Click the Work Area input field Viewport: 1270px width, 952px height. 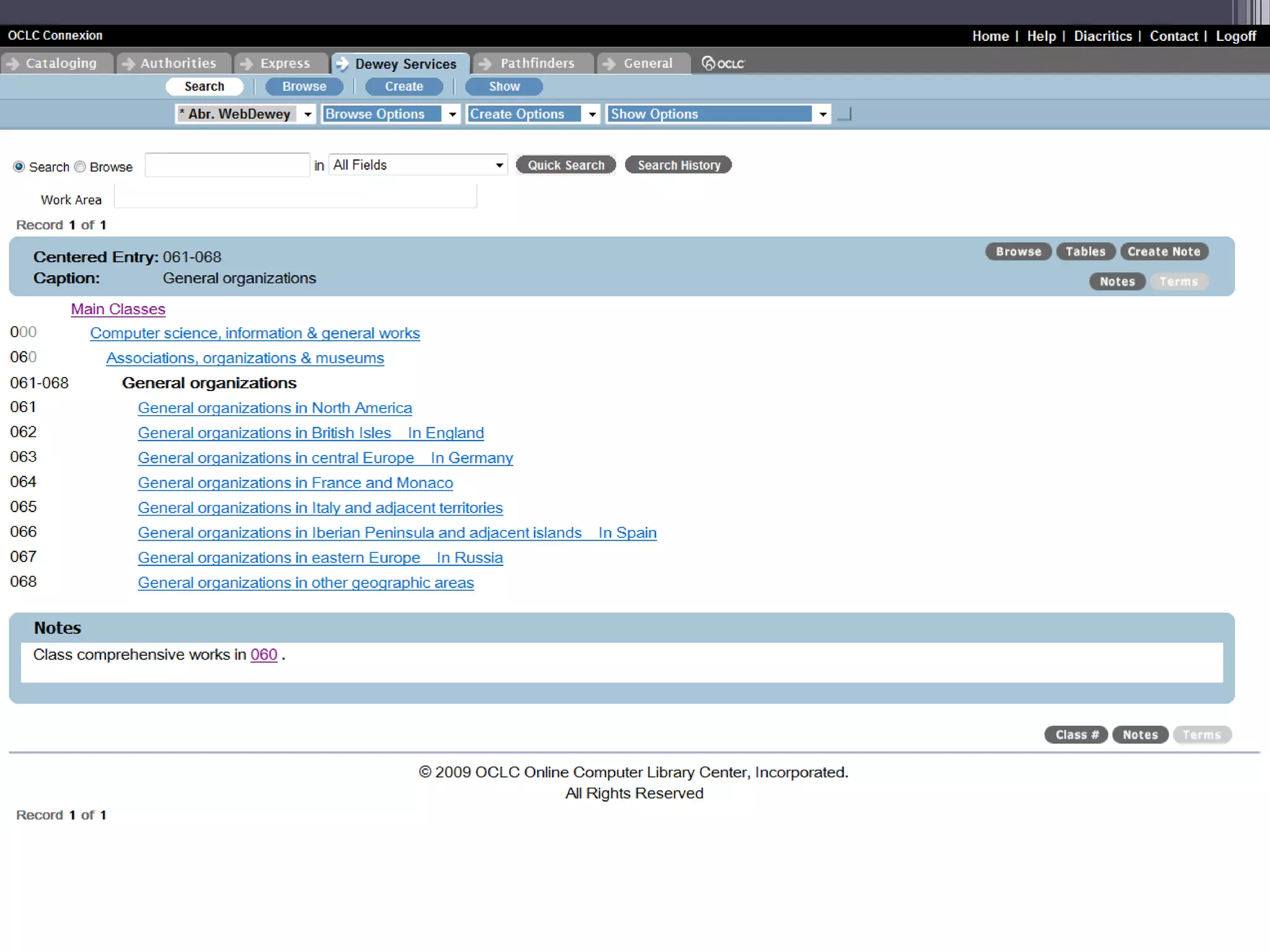pyautogui.click(x=295, y=197)
